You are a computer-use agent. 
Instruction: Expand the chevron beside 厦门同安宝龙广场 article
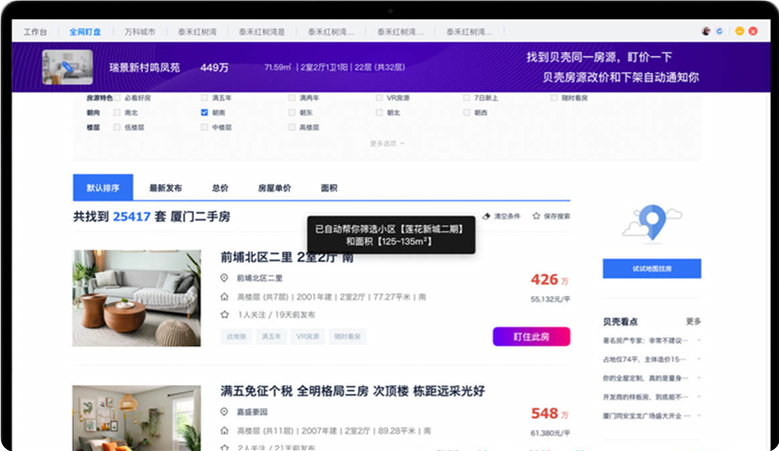pyautogui.click(x=699, y=416)
